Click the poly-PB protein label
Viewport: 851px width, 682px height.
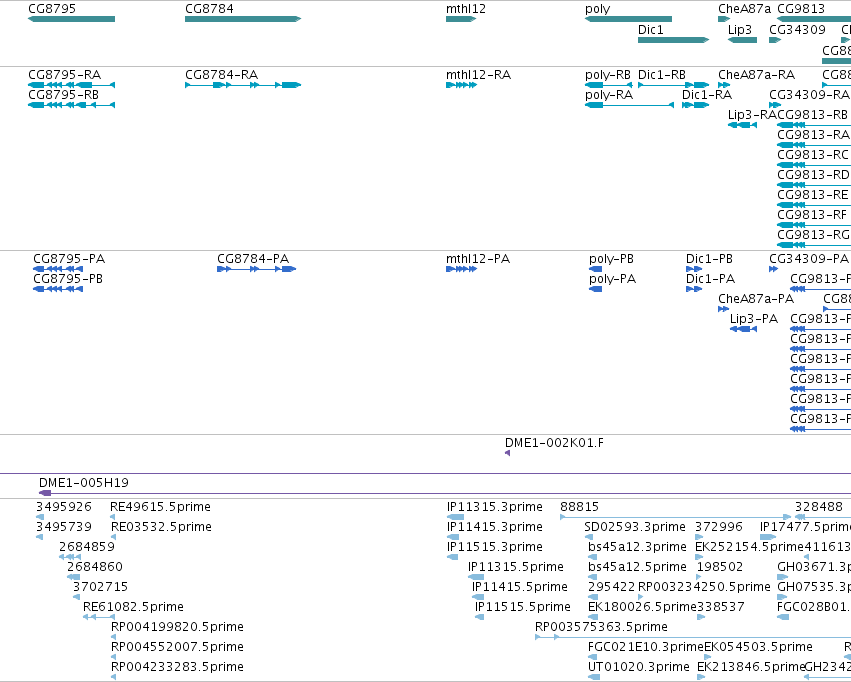612,259
